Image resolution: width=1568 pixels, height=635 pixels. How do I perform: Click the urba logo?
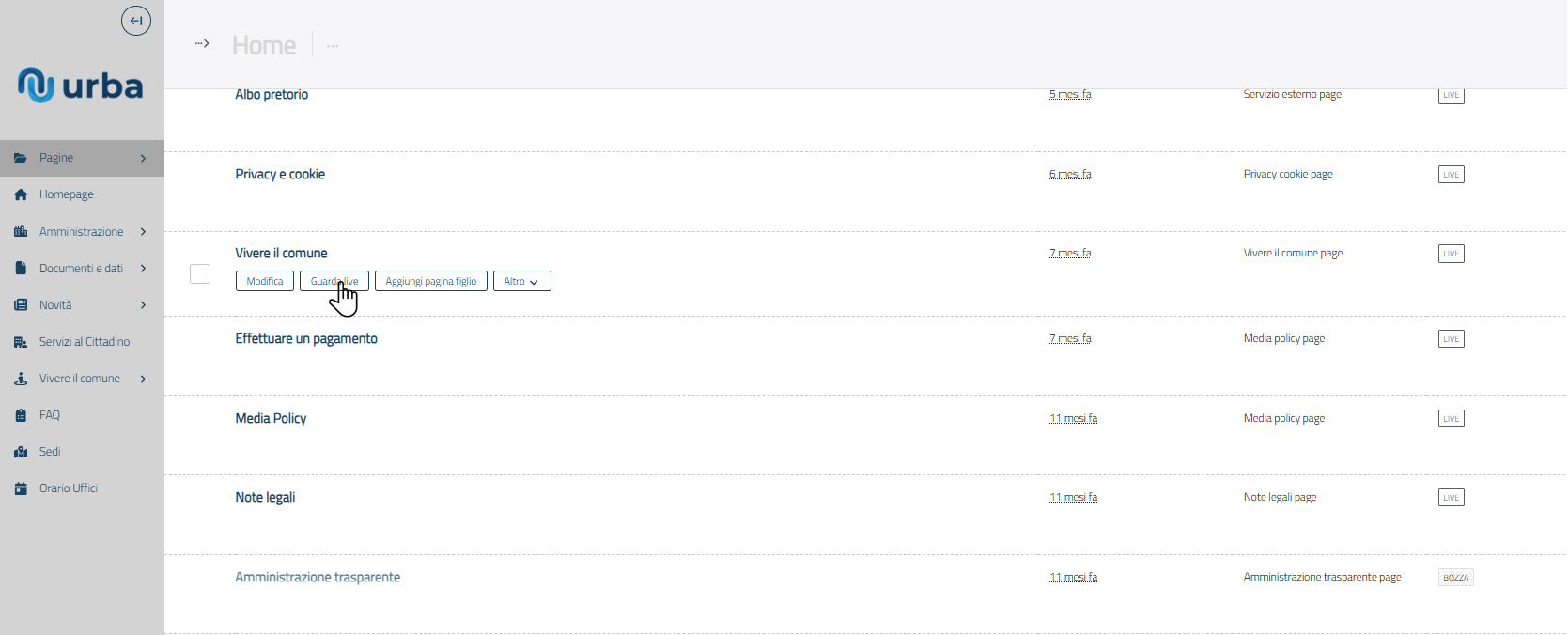81,85
